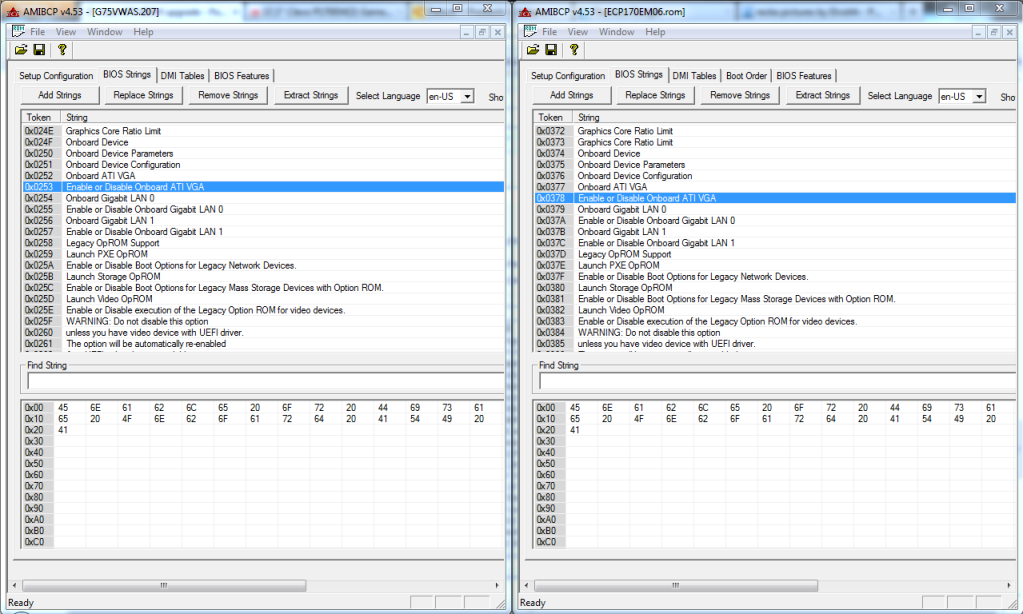The image size is (1023, 614).
Task: Click Replace Strings in ECP170EM06.rom window
Action: click(655, 95)
